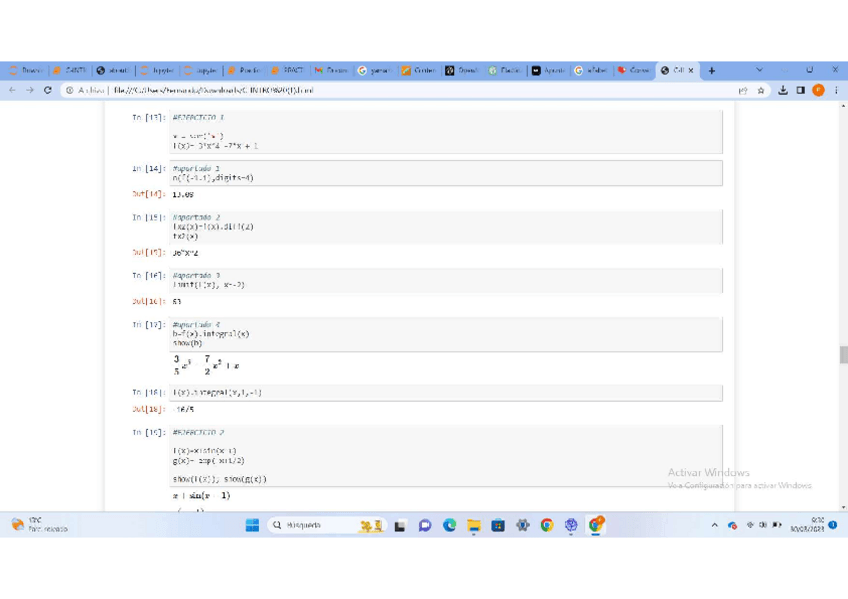Screen dimensions: 848x599
Task: Click the user profile avatar
Action: pyautogui.click(x=818, y=90)
